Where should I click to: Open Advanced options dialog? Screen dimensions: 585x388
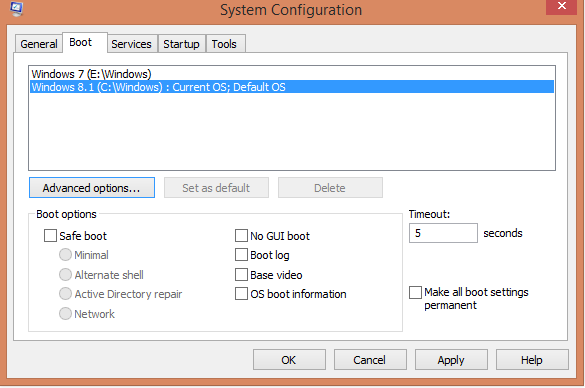pos(92,188)
